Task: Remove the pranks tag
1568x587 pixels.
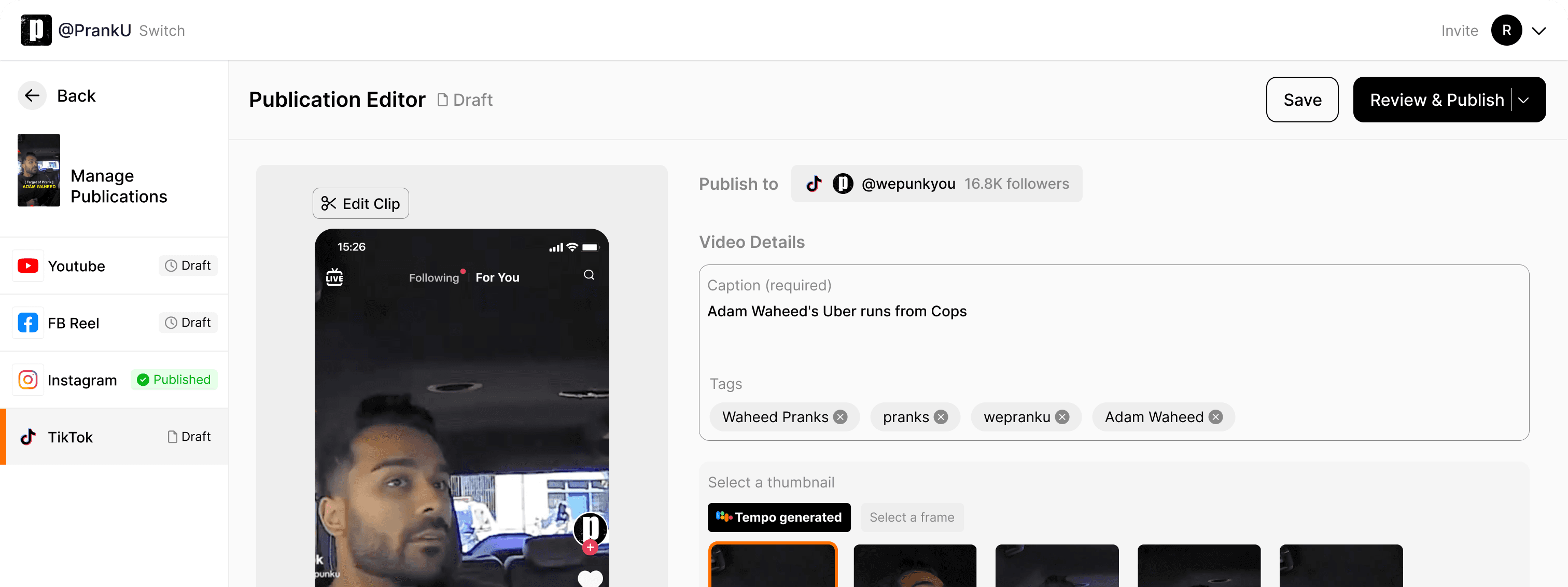Action: [941, 417]
